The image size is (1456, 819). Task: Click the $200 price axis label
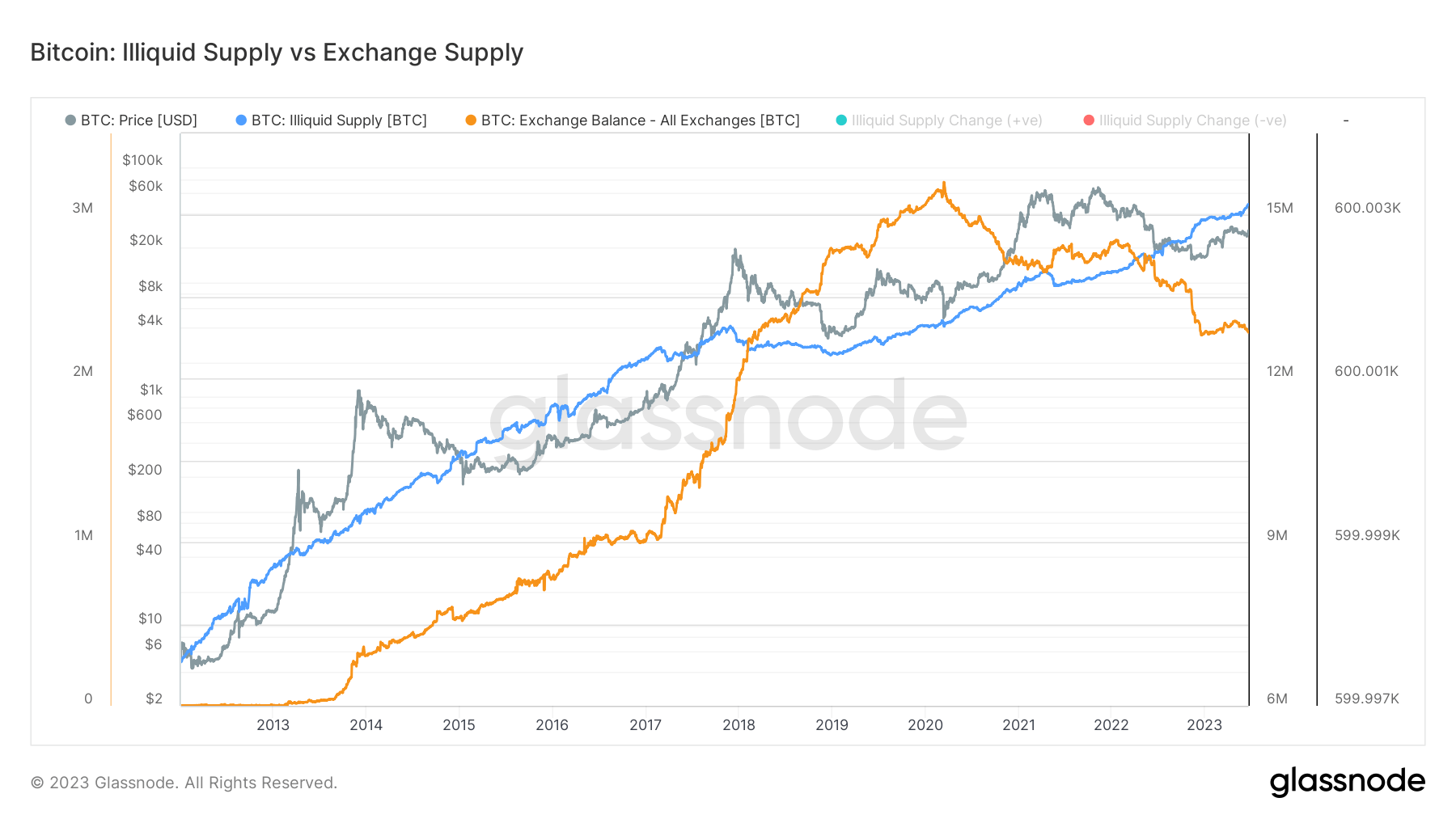click(x=145, y=470)
